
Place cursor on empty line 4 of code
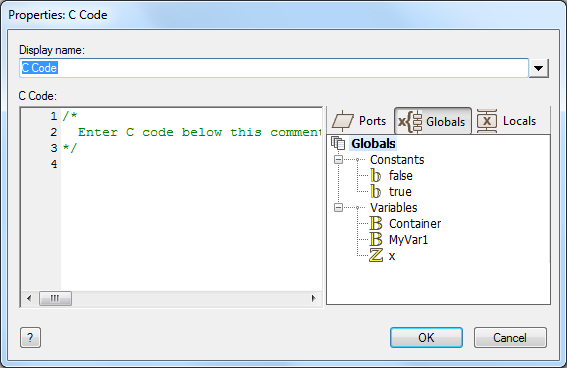pos(192,164)
